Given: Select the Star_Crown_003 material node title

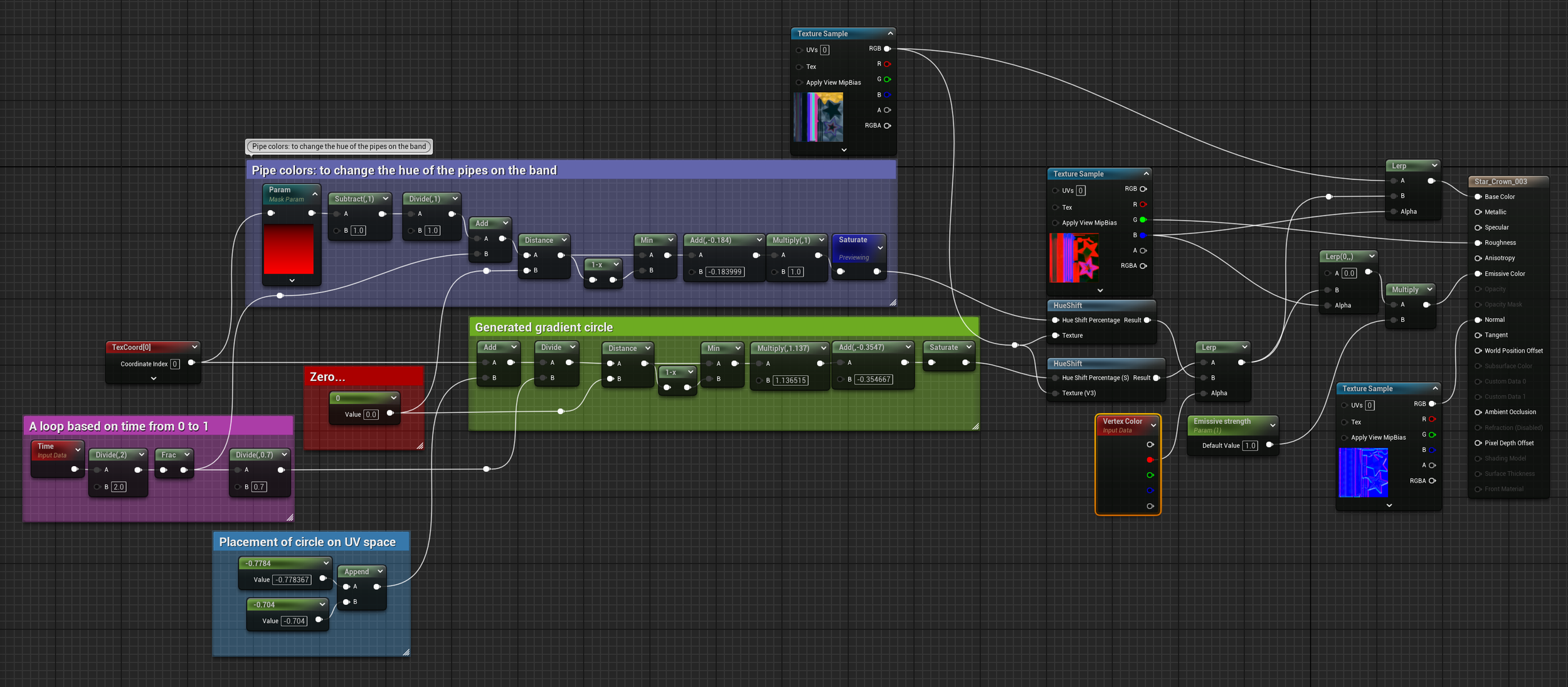Looking at the screenshot, I should click(1500, 182).
